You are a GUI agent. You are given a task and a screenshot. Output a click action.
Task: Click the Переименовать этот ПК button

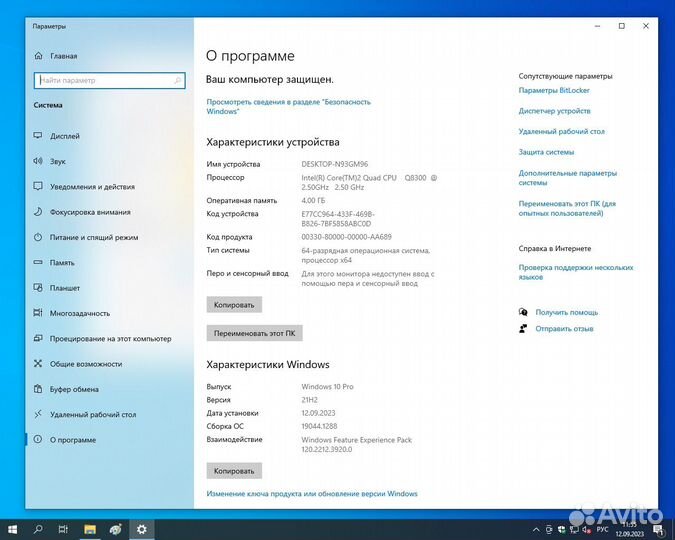[254, 333]
